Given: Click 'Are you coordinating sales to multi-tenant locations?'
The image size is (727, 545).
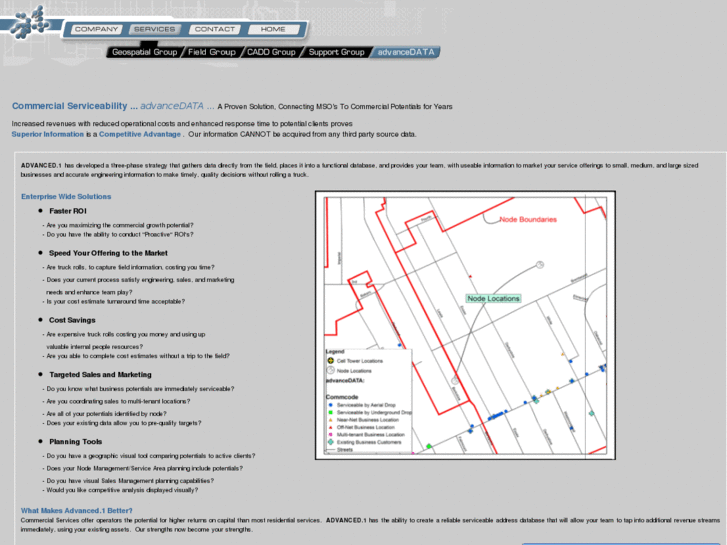Looking at the screenshot, I should pos(118,401).
